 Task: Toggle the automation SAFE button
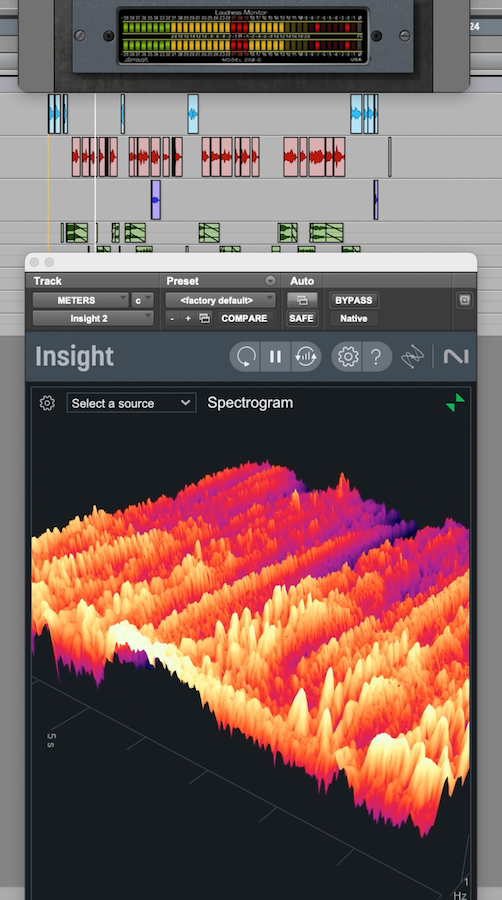[x=302, y=319]
